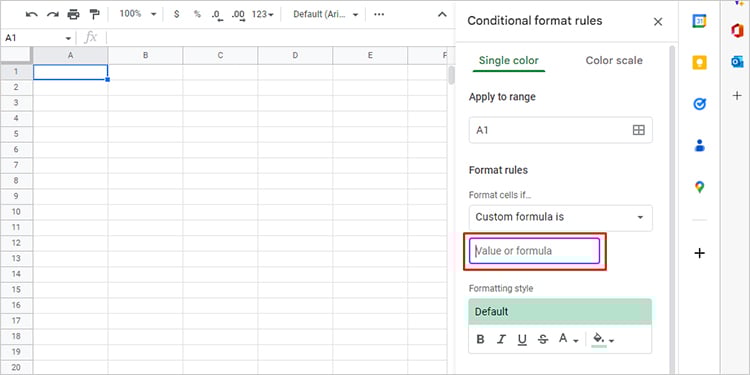Open the A1 name box dropdown
Screen dimensions: 750x375
(x=68, y=38)
